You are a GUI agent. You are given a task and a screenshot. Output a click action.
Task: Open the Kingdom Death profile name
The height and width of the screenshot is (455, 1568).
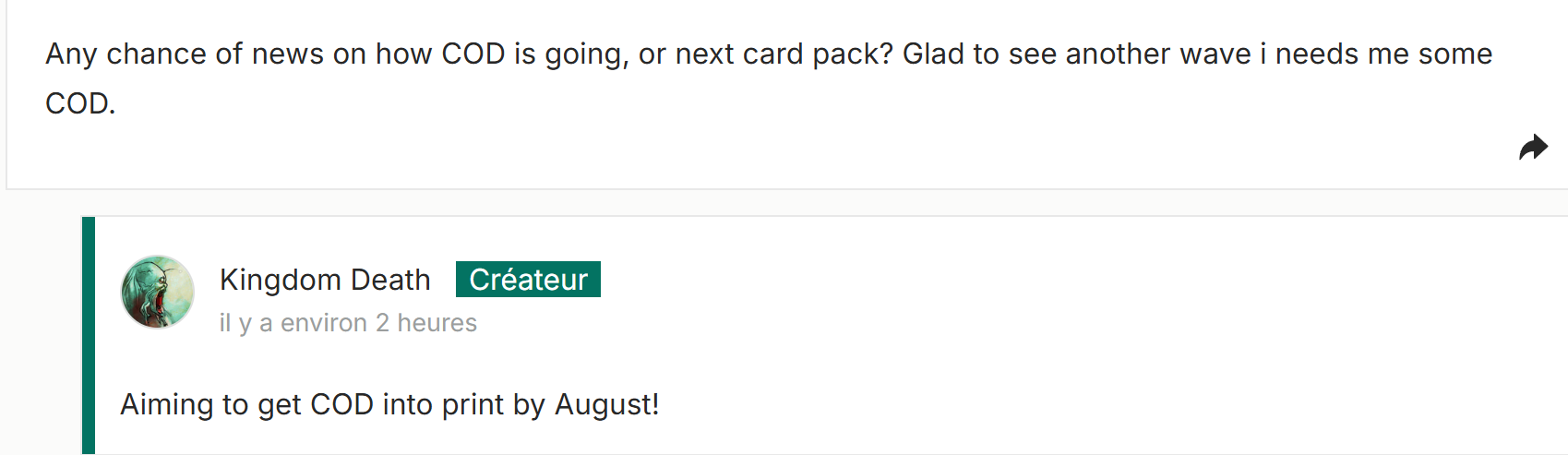(x=325, y=280)
